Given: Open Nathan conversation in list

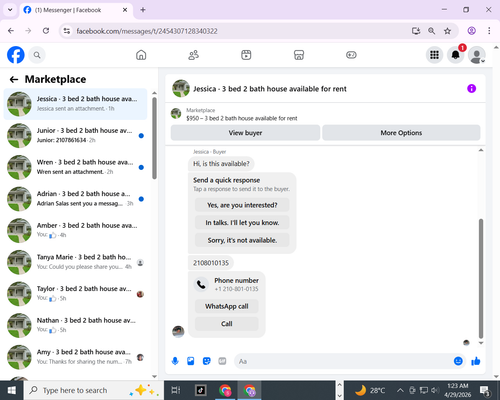Looking at the screenshot, I should pos(75,326).
